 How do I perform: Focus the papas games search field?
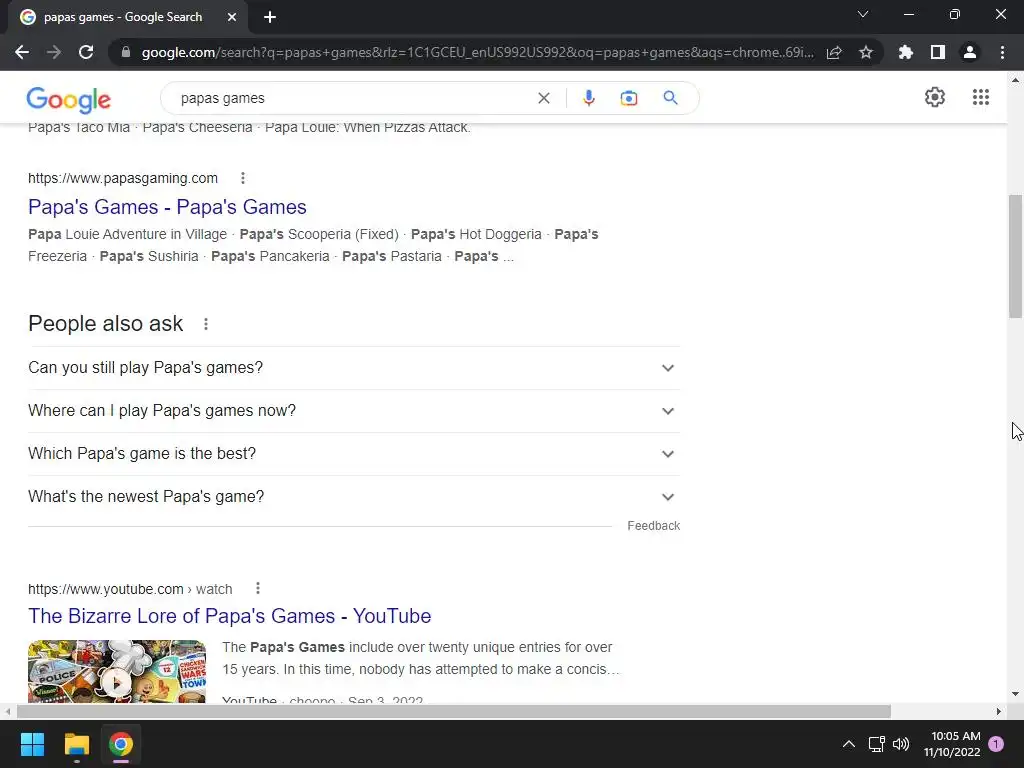click(353, 98)
